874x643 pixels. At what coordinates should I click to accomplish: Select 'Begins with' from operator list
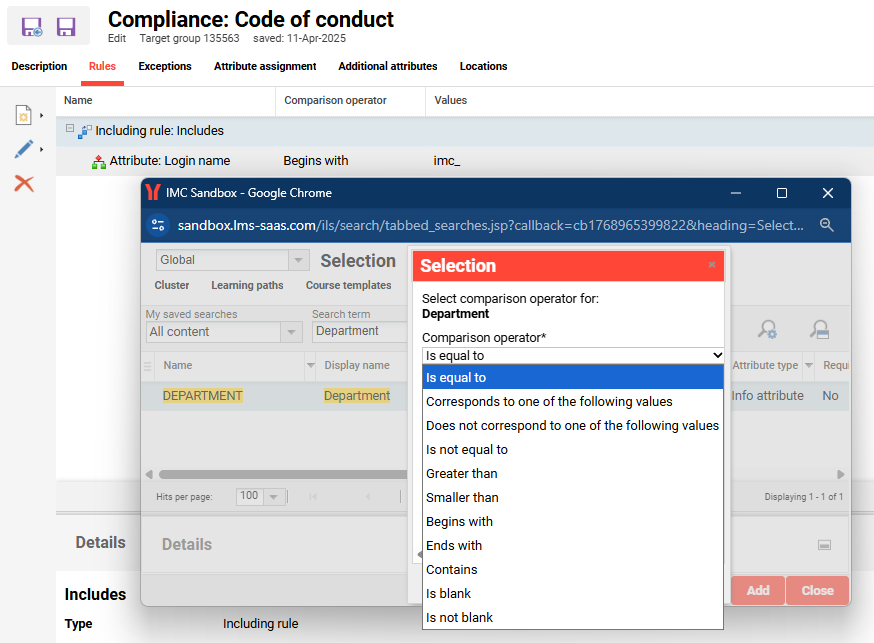[459, 521]
